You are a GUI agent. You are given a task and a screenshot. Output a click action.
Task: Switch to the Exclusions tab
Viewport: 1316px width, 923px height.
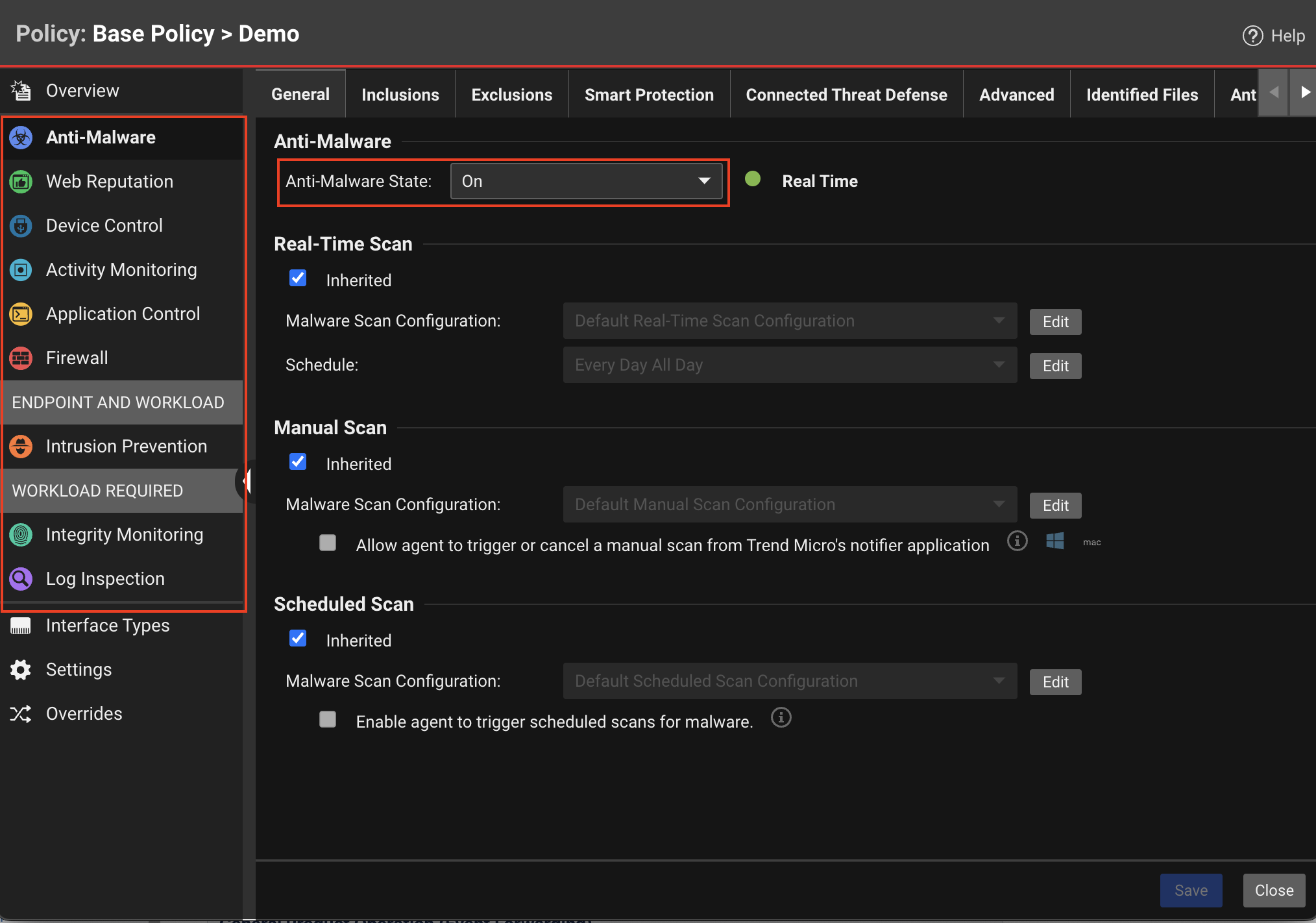click(511, 95)
